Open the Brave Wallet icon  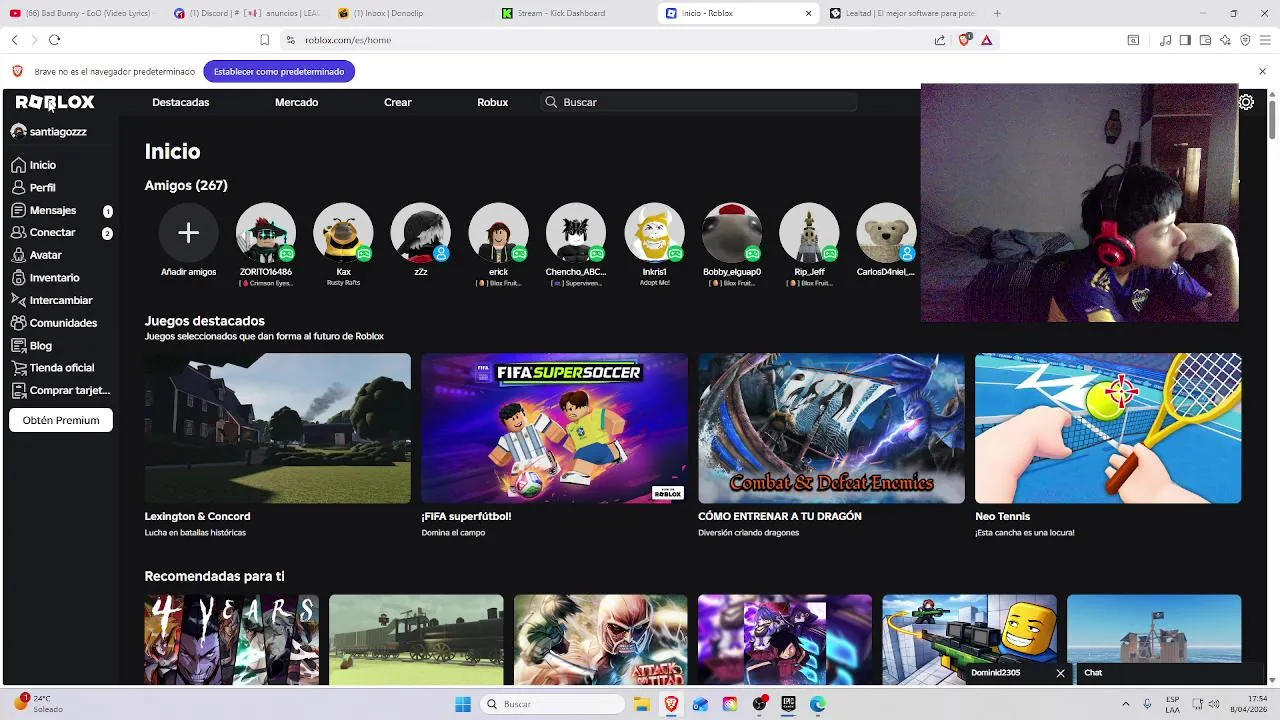1205,40
